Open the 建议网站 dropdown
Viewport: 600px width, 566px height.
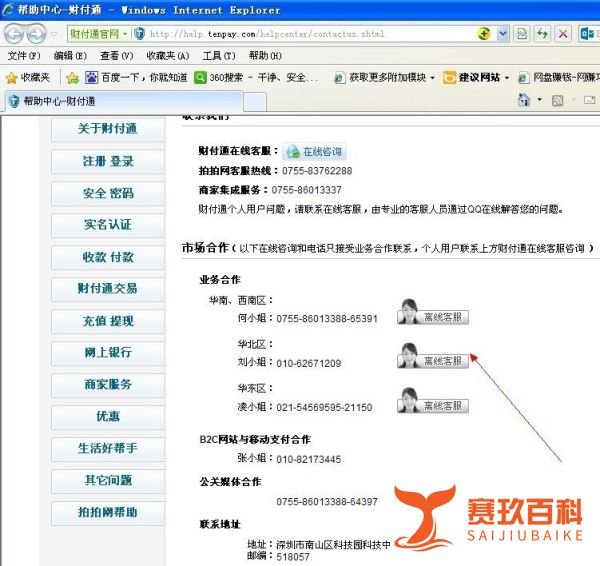(476, 78)
